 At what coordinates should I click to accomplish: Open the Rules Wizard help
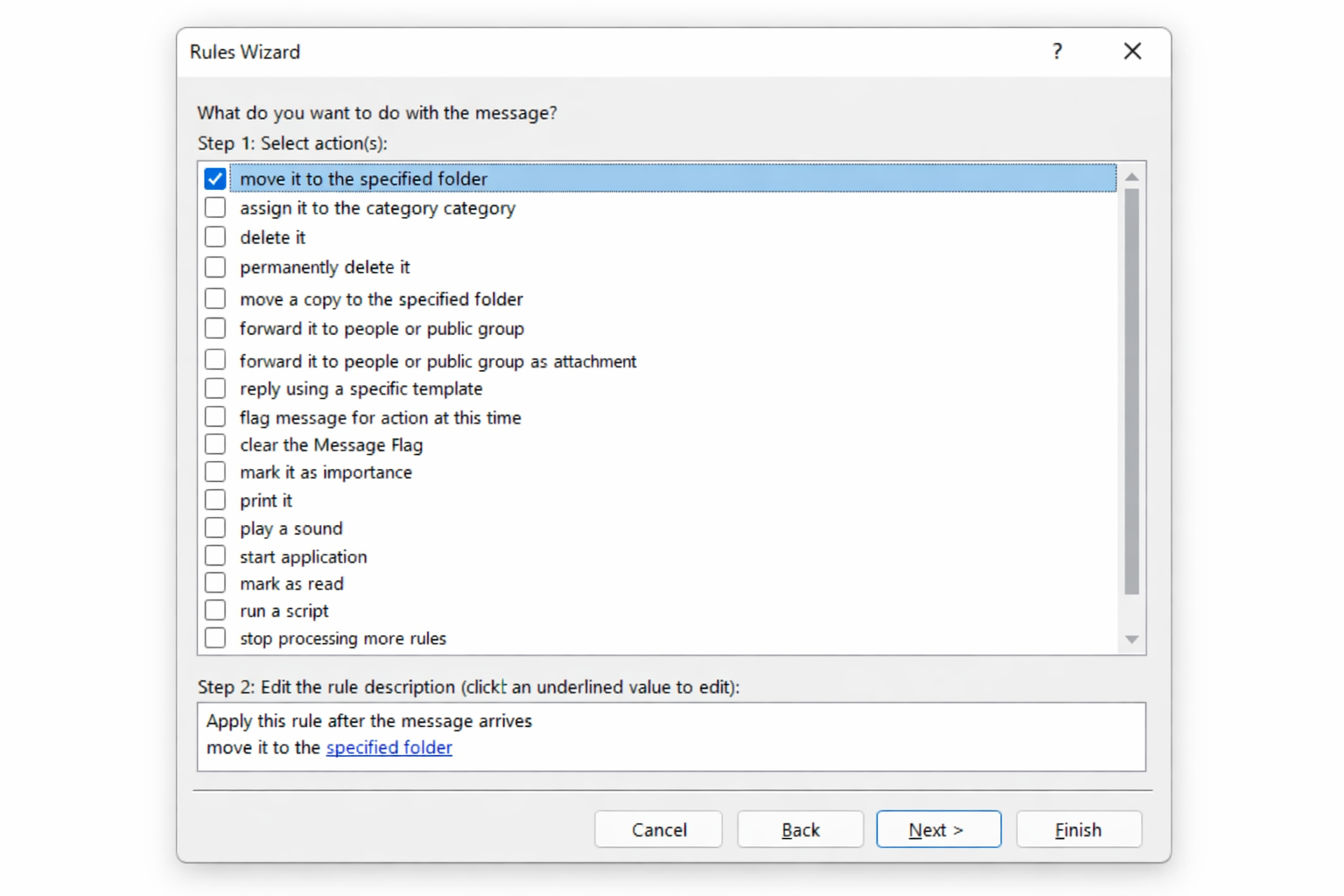click(1056, 52)
